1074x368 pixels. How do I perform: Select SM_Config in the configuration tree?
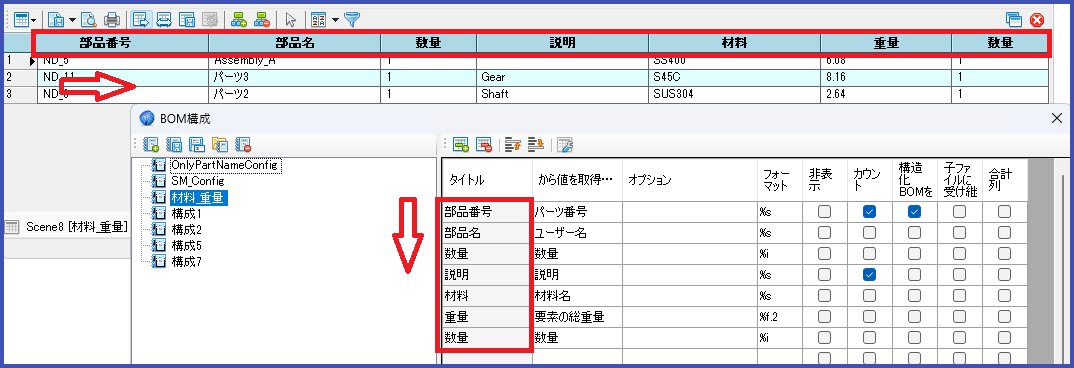click(197, 181)
